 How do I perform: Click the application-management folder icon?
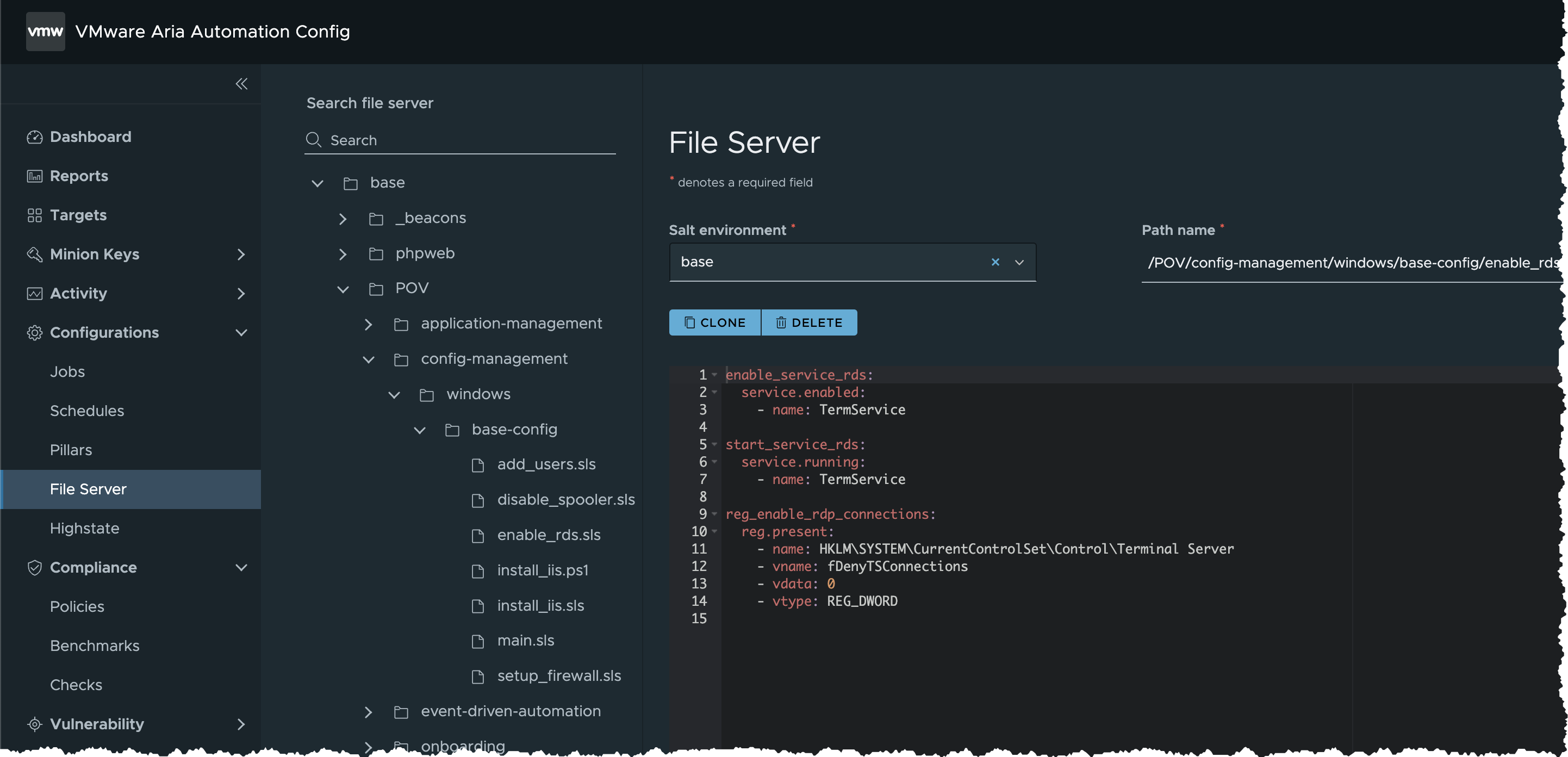(401, 324)
